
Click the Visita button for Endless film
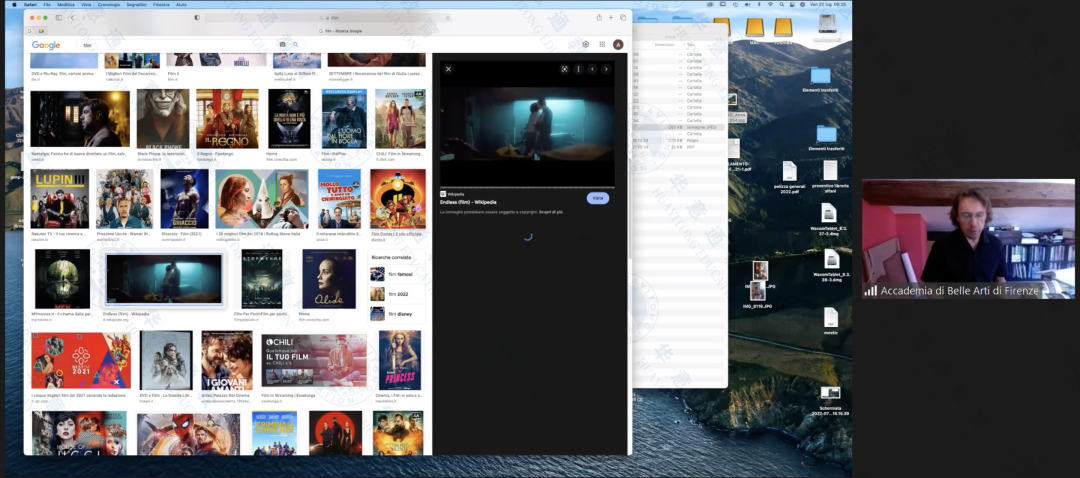coord(598,198)
